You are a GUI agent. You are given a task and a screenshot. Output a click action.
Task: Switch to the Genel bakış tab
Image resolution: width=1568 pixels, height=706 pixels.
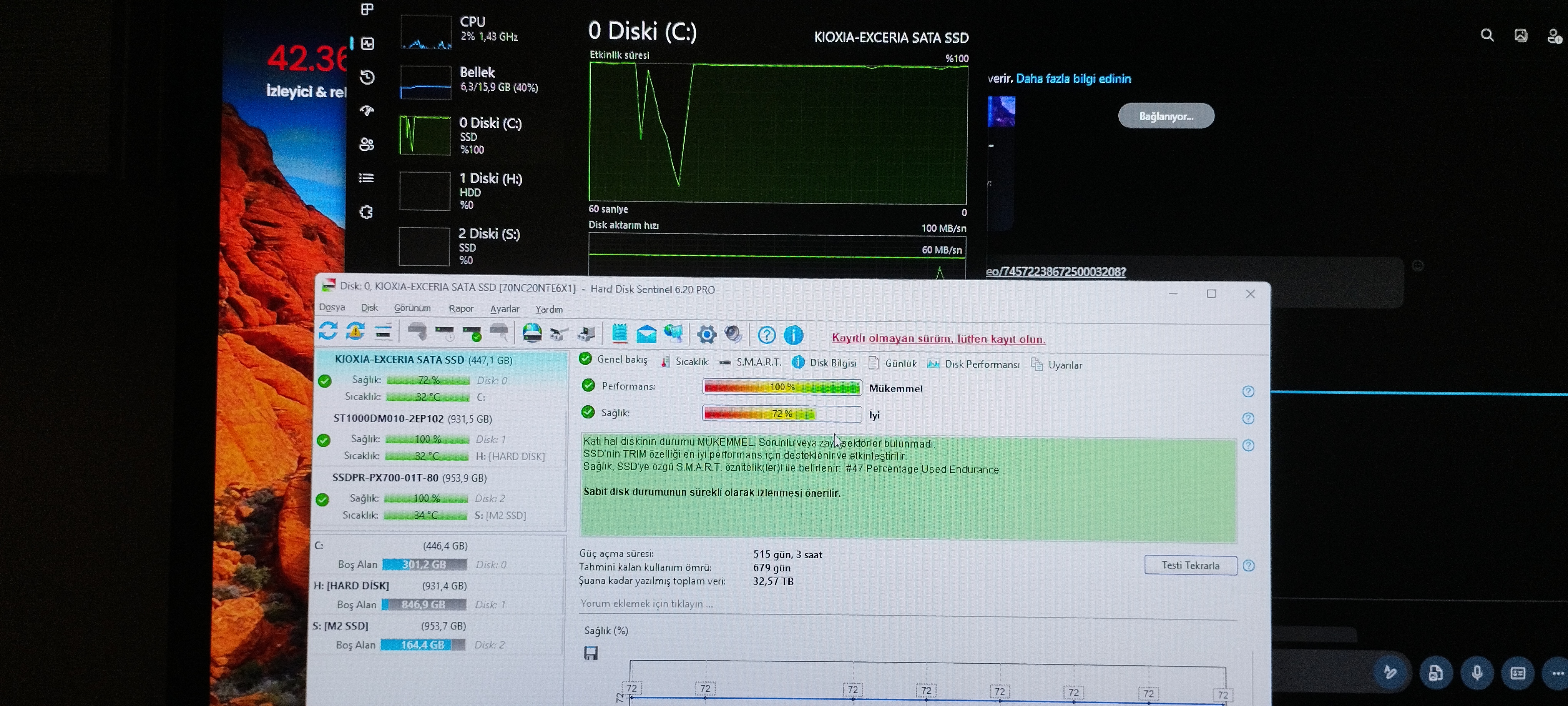click(614, 359)
